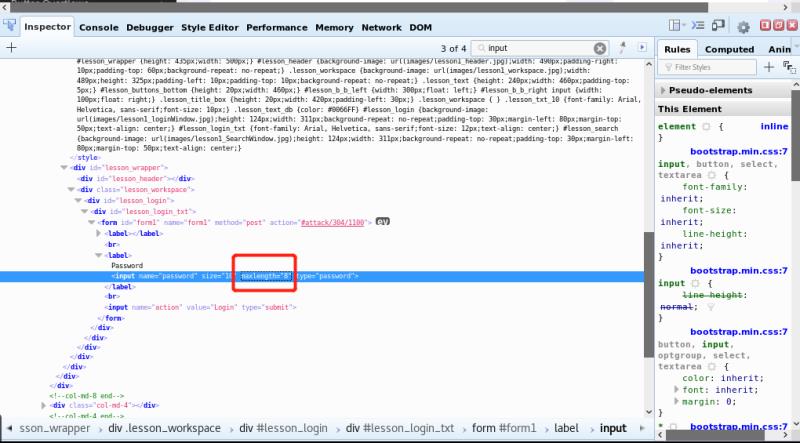This screenshot has width=800, height=443.
Task: Open the Style Editor tab
Action: [210, 28]
